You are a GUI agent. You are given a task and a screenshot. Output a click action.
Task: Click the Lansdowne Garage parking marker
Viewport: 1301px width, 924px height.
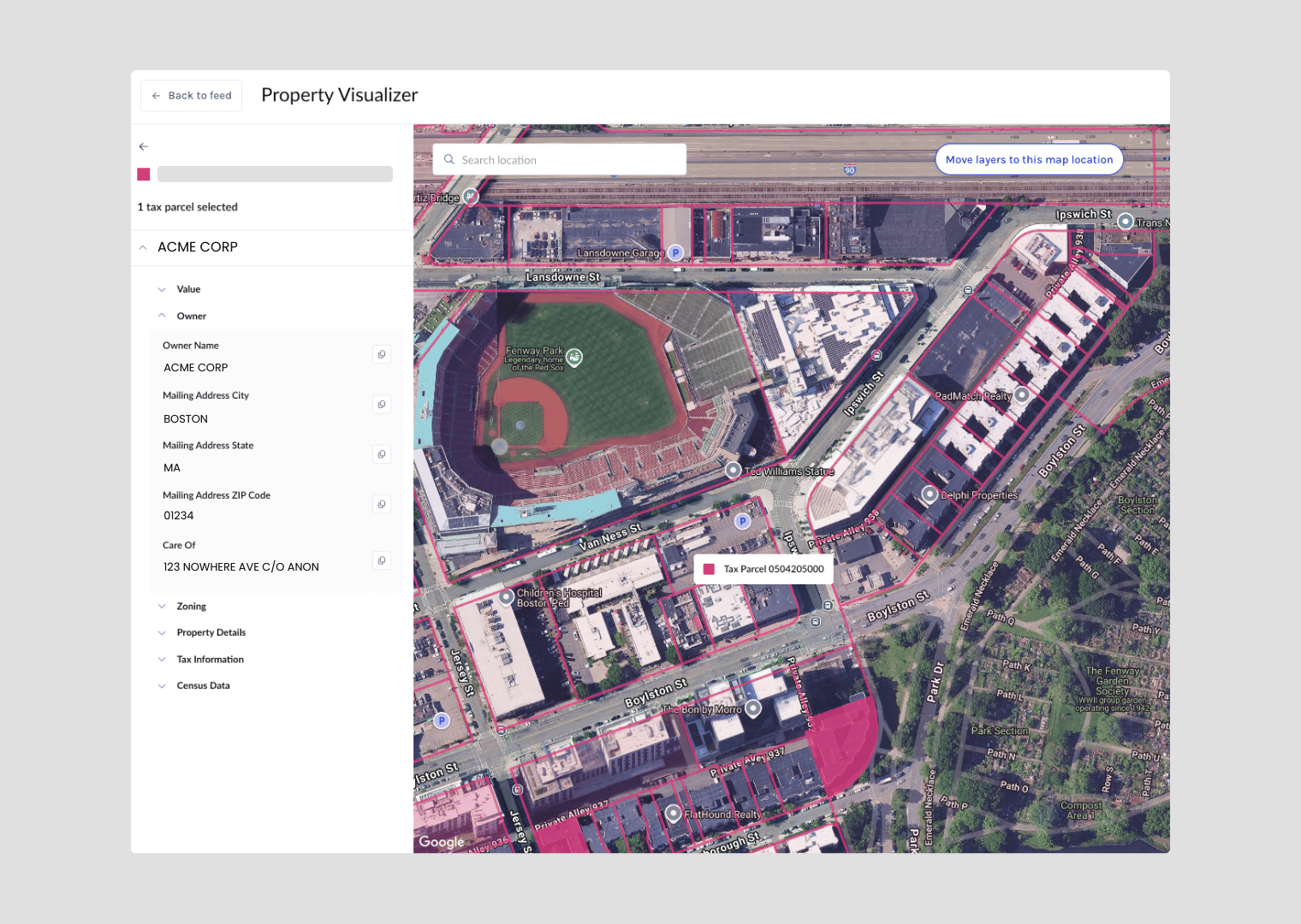click(676, 252)
